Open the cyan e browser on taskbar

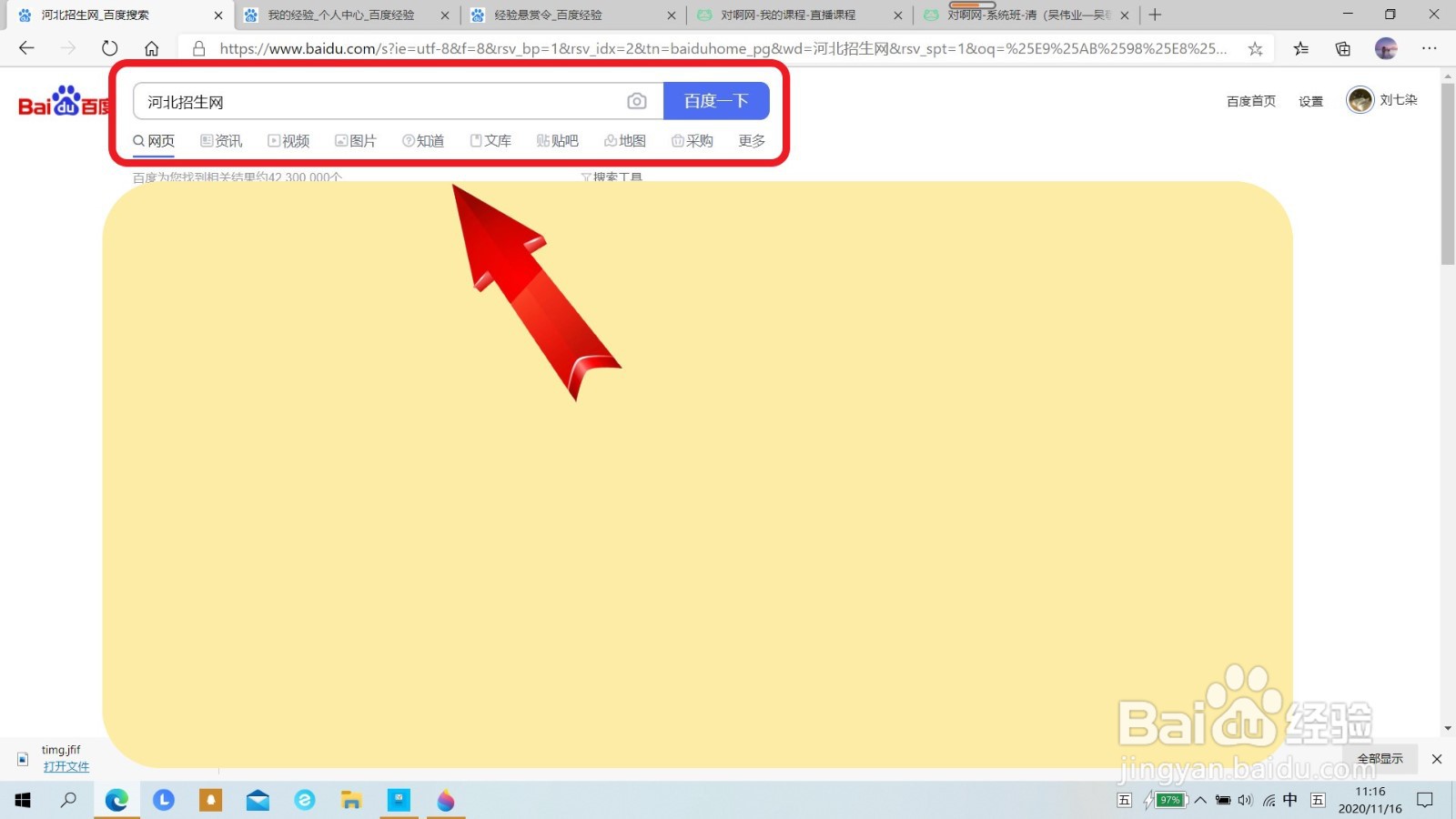(305, 800)
